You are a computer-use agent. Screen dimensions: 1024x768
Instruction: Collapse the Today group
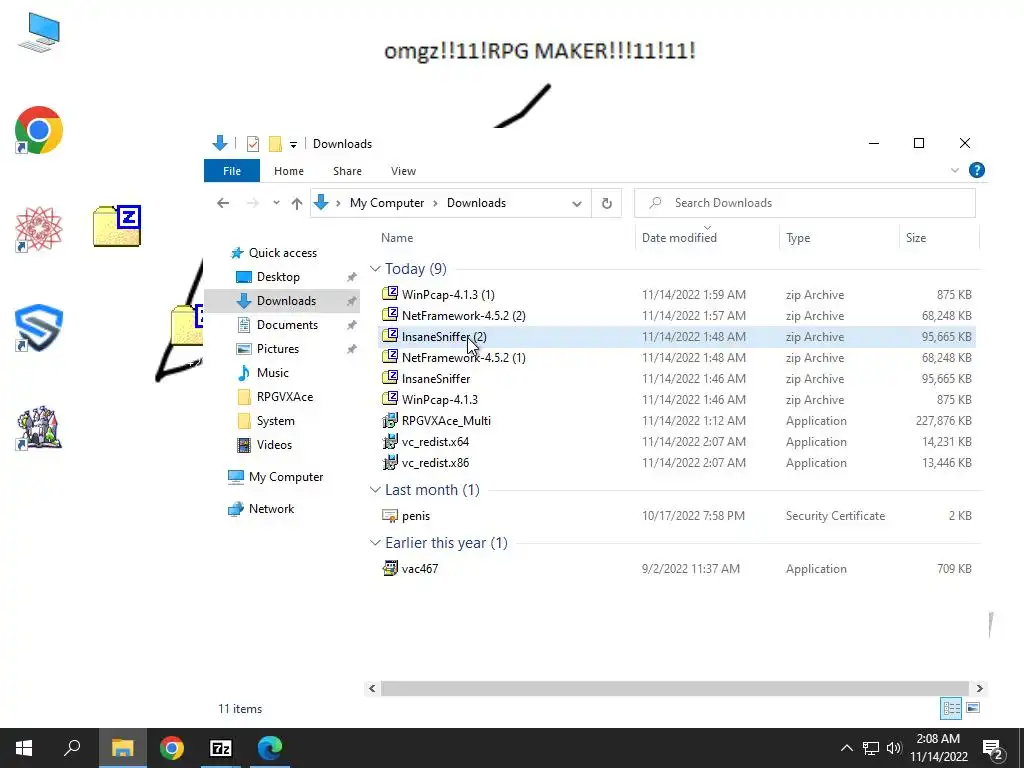(375, 269)
